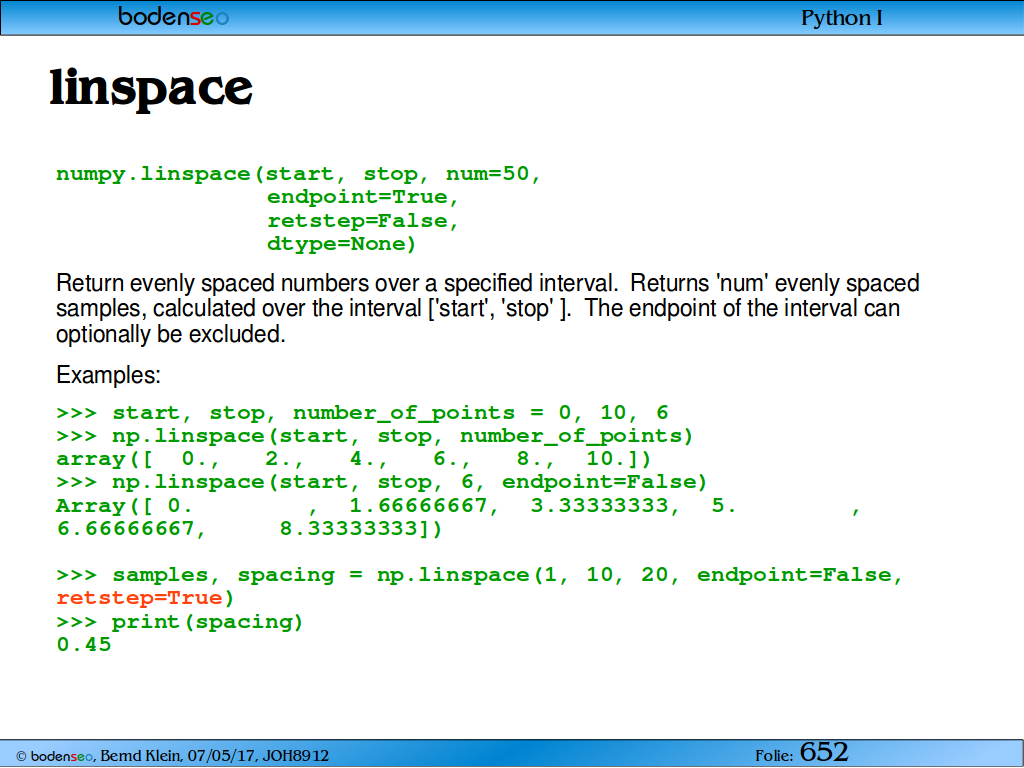Click the 'Python I' header title
Image resolution: width=1024 pixels, height=768 pixels.
842,18
